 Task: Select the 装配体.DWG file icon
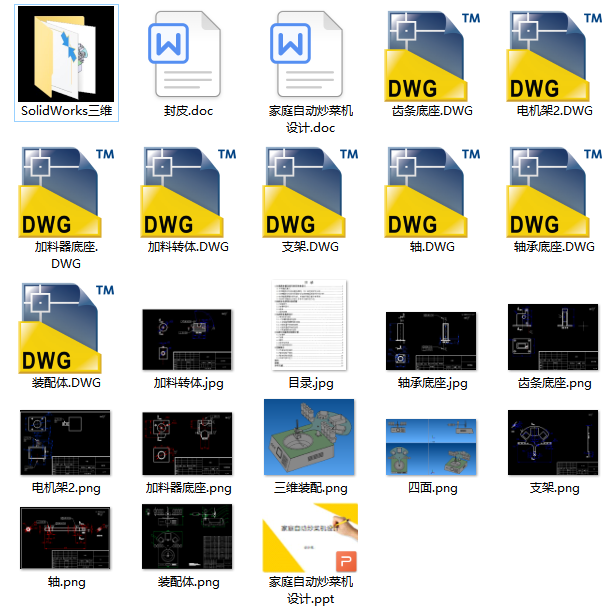[x=66, y=328]
